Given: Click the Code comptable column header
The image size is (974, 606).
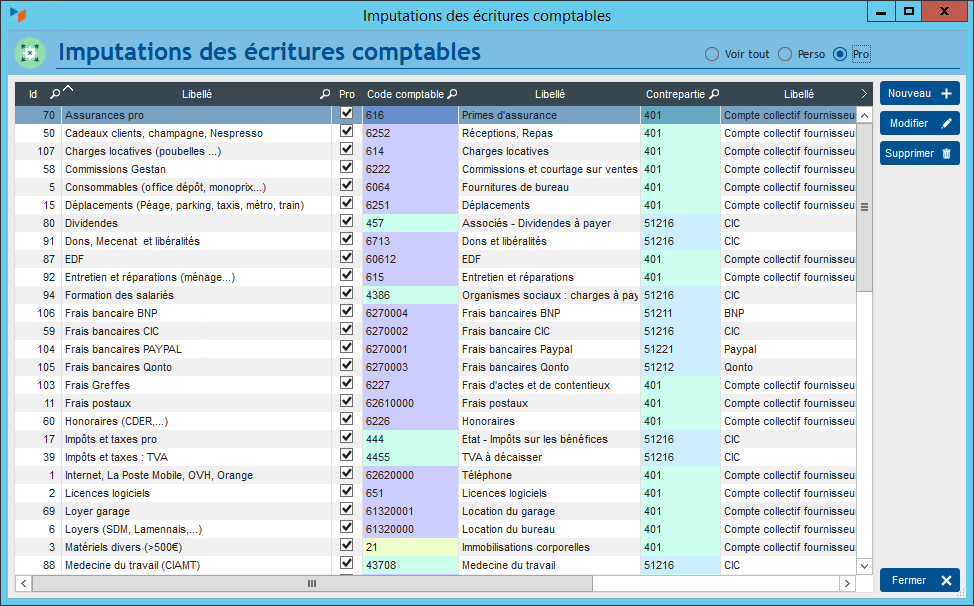Looking at the screenshot, I should pos(404,94).
